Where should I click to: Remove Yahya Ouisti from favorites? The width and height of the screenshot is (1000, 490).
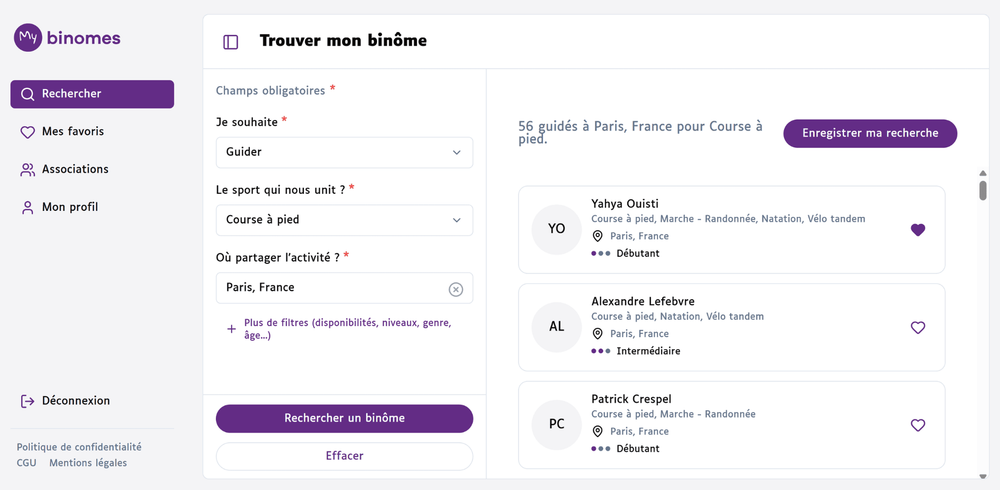pyautogui.click(x=918, y=230)
